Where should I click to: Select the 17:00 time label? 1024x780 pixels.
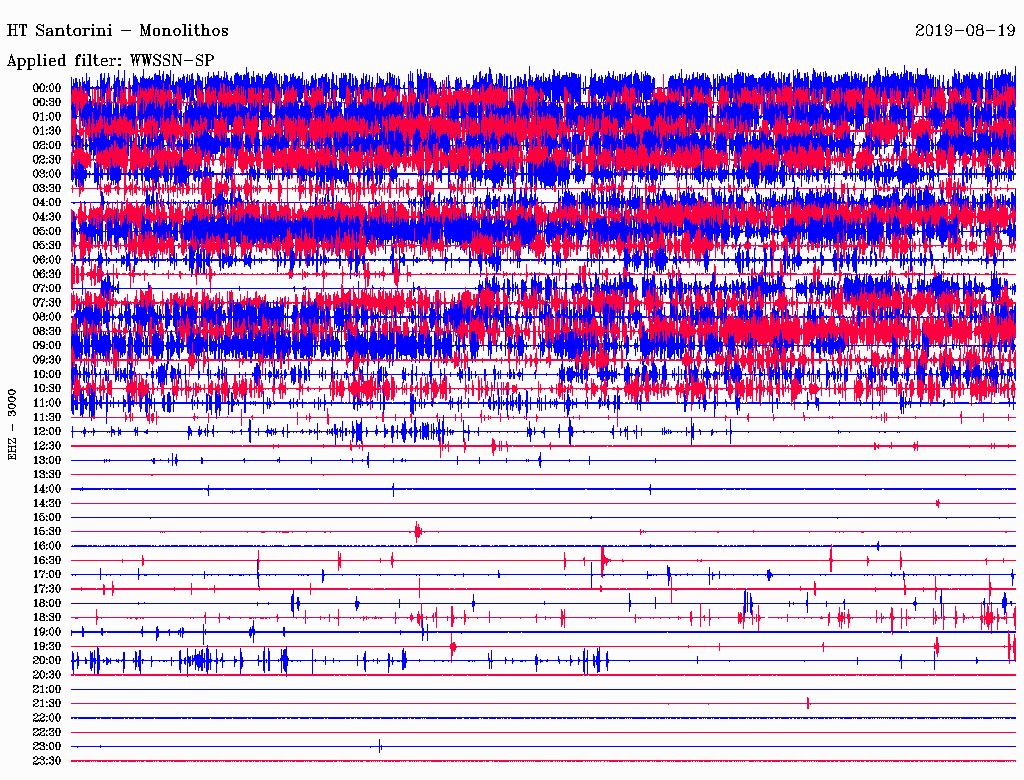click(x=47, y=575)
